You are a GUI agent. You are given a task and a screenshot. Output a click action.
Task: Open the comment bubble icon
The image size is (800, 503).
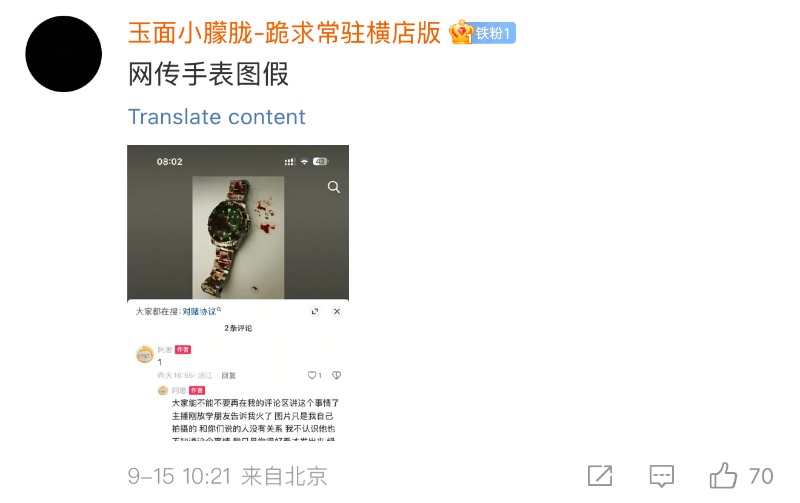coord(662,476)
